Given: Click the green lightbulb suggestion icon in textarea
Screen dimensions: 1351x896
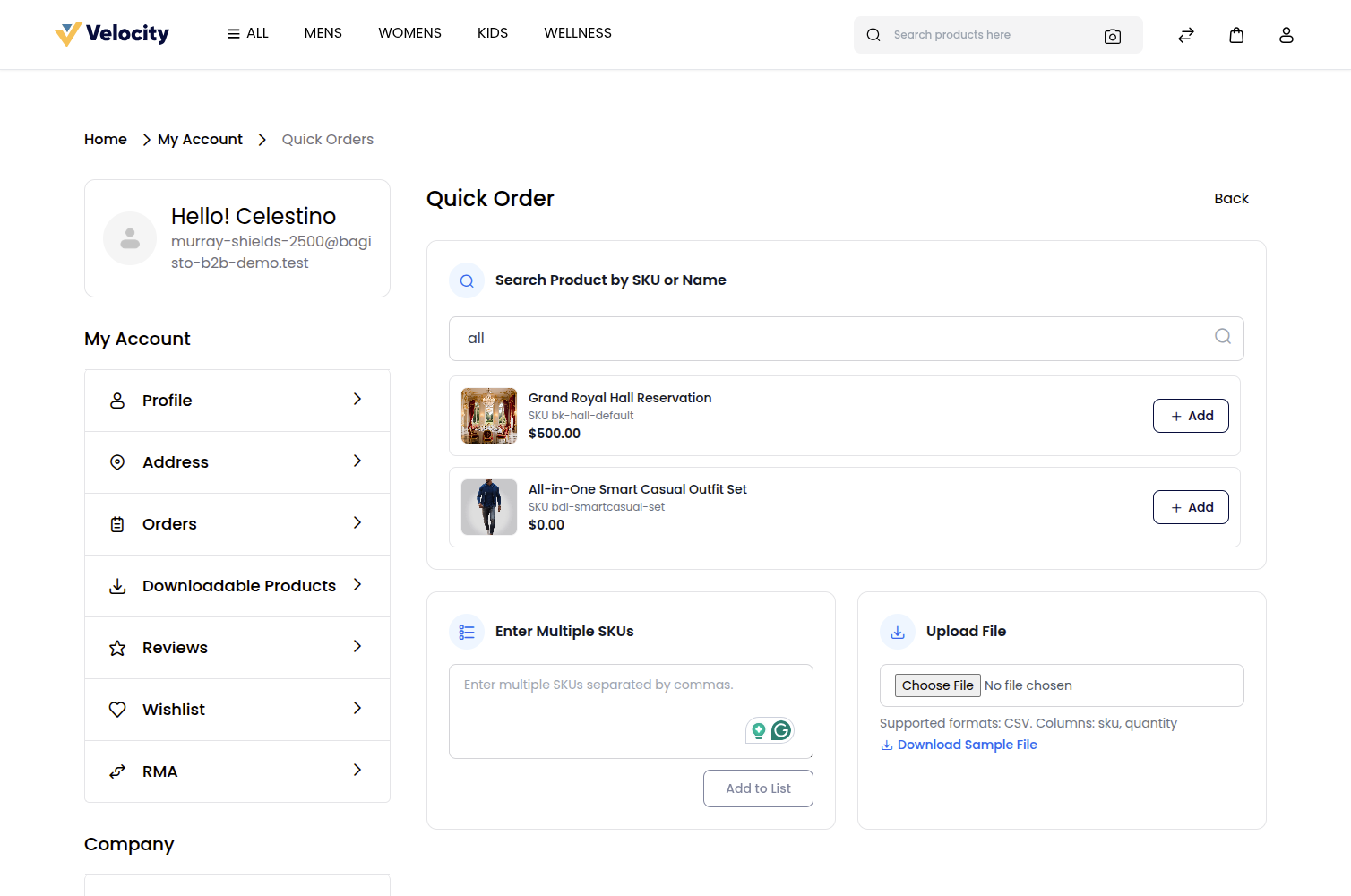Looking at the screenshot, I should pyautogui.click(x=759, y=730).
